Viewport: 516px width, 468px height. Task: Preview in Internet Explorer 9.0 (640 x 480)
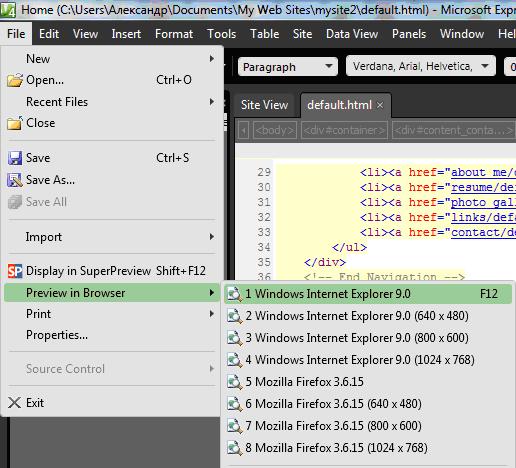[x=368, y=316]
